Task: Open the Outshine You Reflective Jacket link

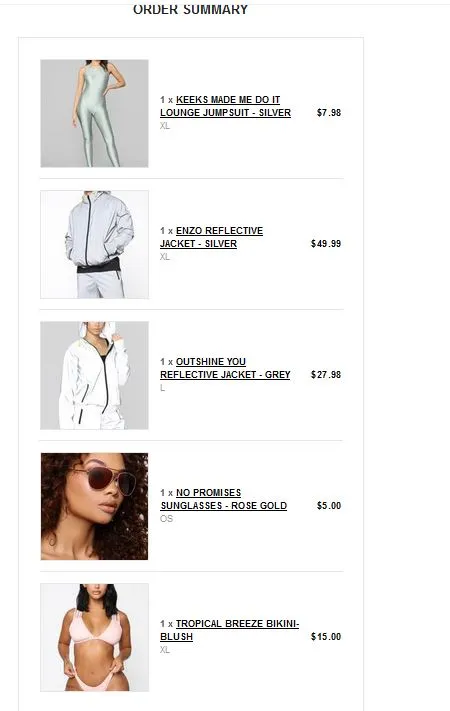Action: [x=225, y=368]
